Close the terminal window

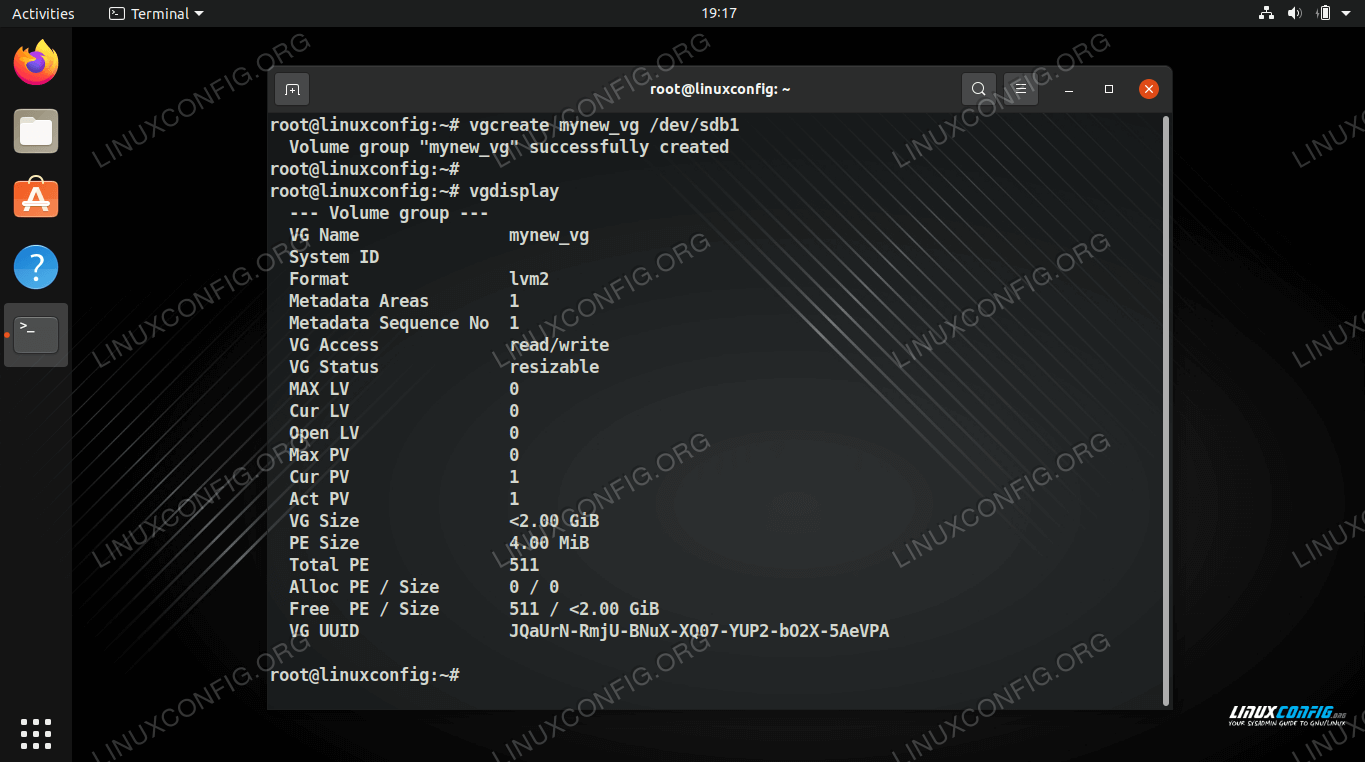1149,89
